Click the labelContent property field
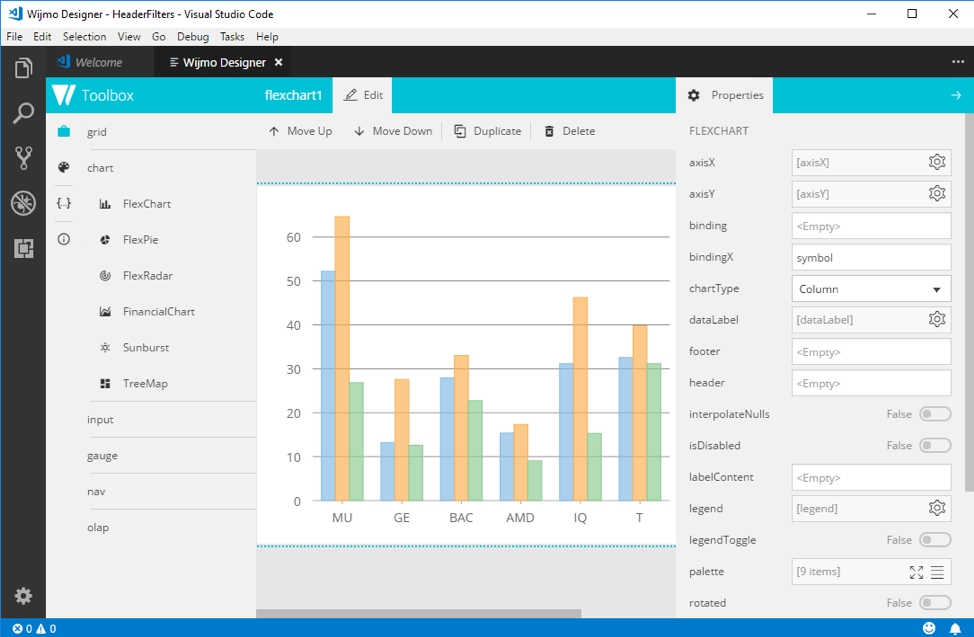 pyautogui.click(x=871, y=477)
